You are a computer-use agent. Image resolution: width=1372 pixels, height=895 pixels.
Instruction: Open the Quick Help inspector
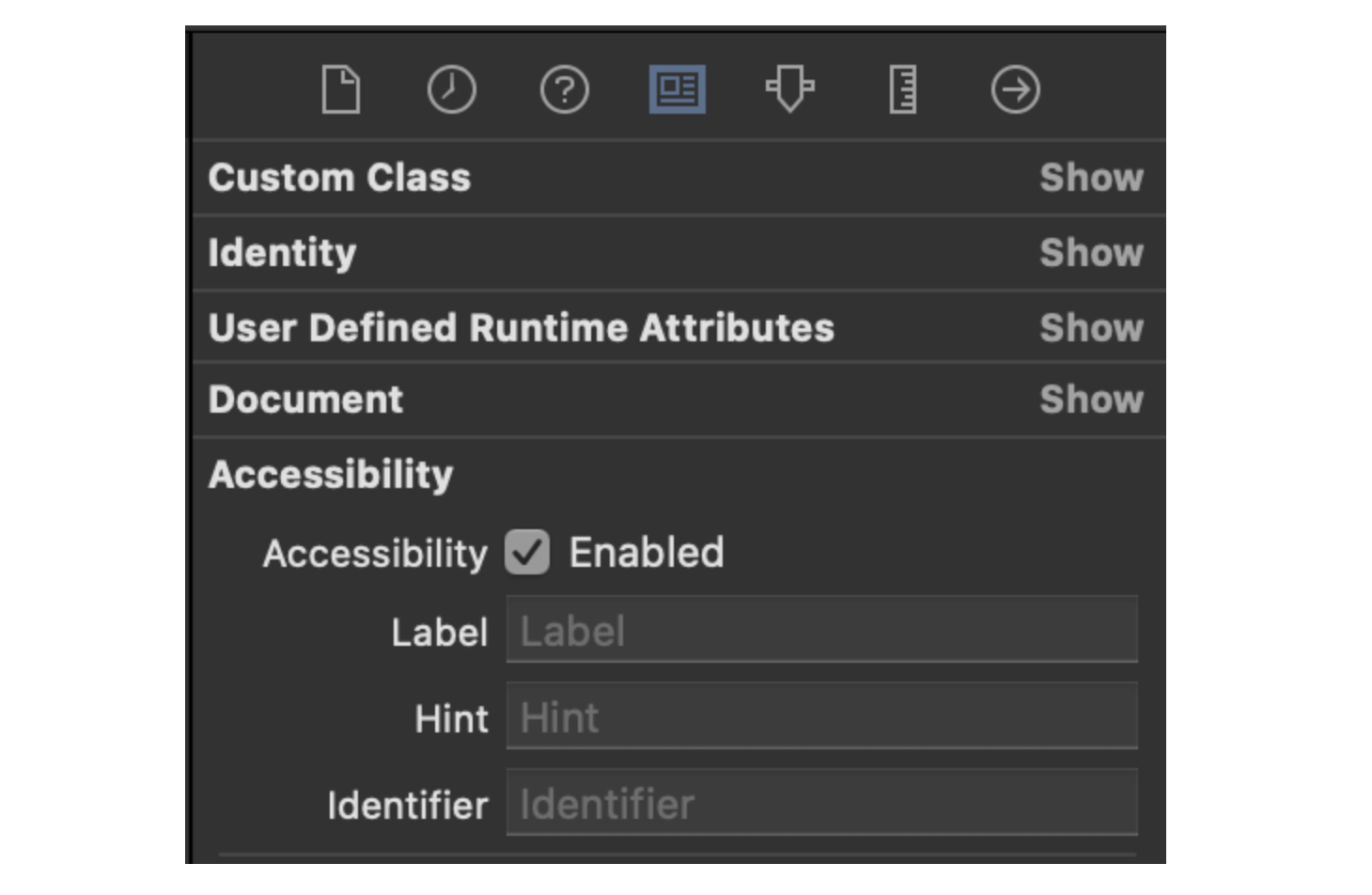tap(564, 90)
